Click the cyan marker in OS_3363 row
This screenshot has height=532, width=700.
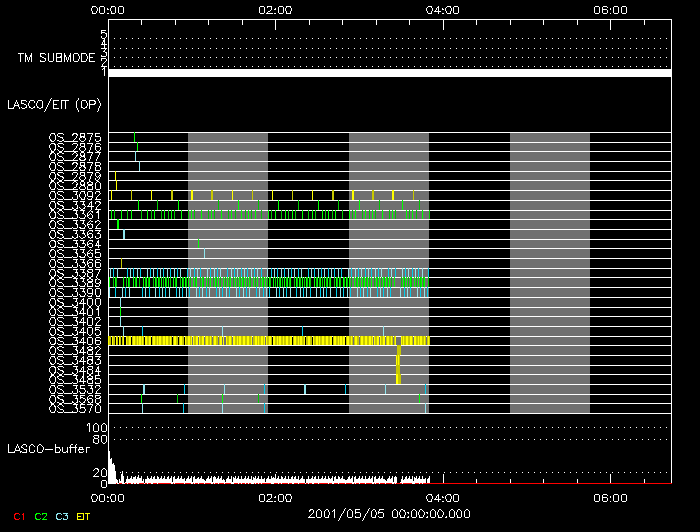[124, 234]
